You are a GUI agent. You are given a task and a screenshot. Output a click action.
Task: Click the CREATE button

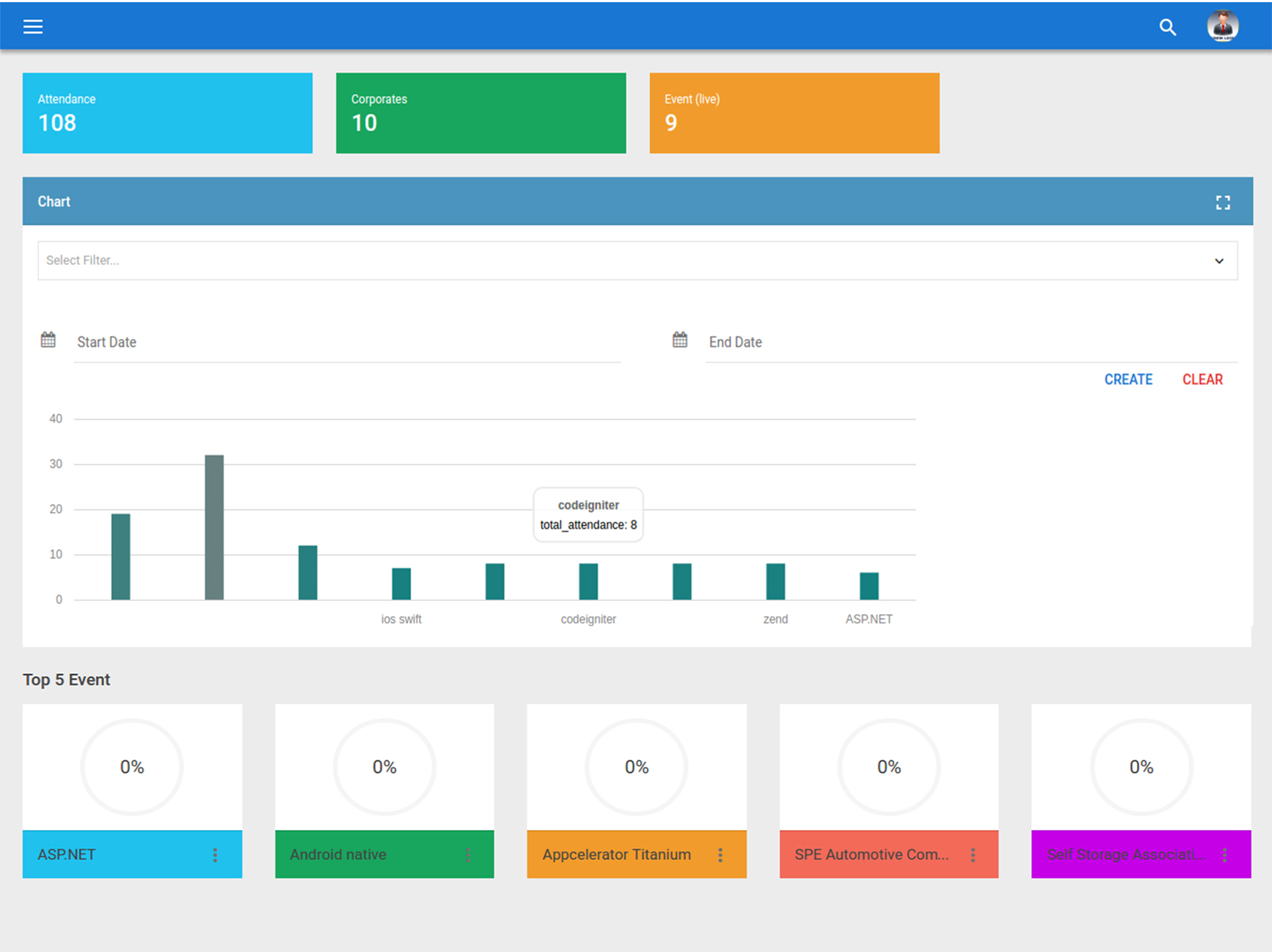click(x=1128, y=380)
